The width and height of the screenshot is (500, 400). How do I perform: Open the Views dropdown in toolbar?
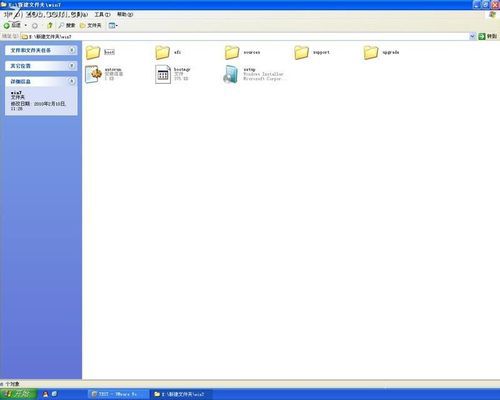point(113,25)
